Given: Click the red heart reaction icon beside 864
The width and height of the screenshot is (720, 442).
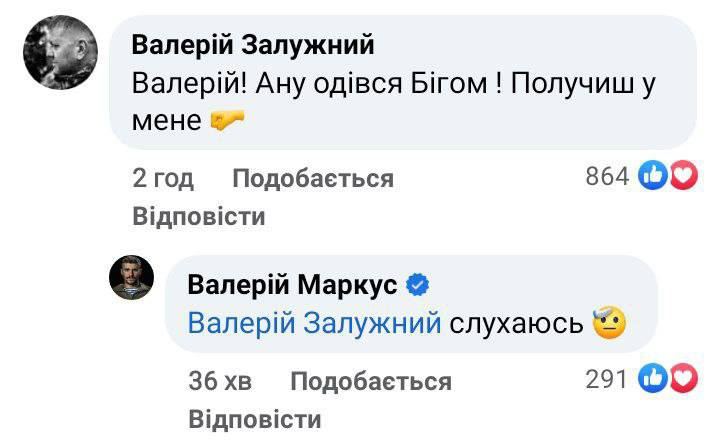Looking at the screenshot, I should pyautogui.click(x=682, y=177).
